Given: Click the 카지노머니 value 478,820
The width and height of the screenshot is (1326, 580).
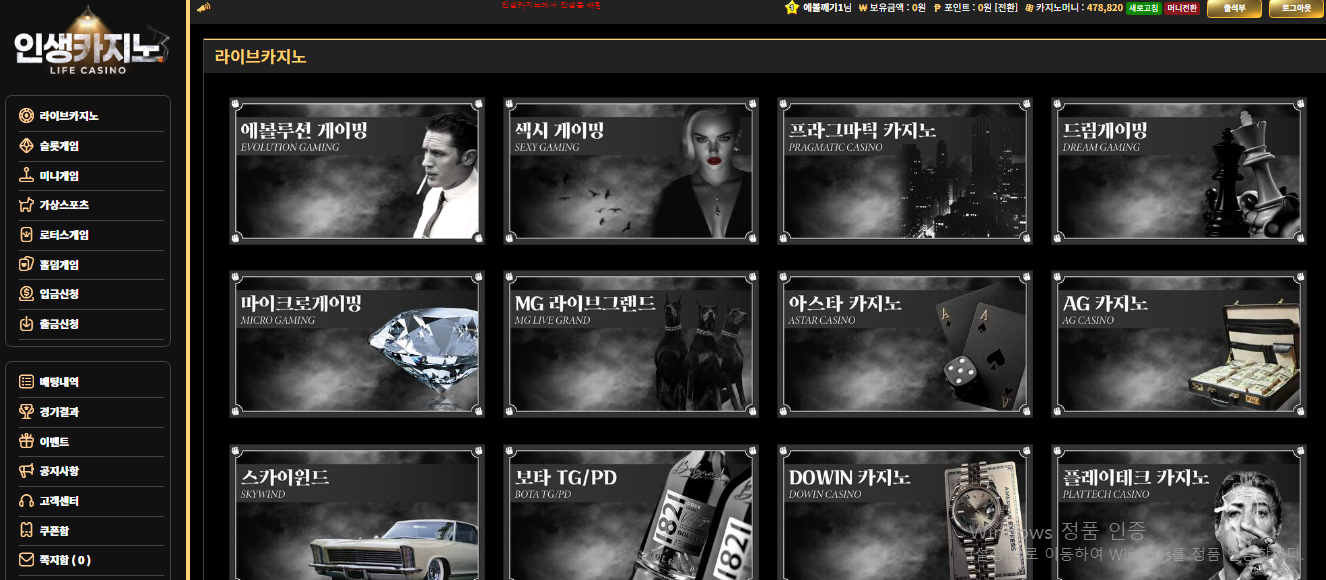Looking at the screenshot, I should click(x=1104, y=8).
